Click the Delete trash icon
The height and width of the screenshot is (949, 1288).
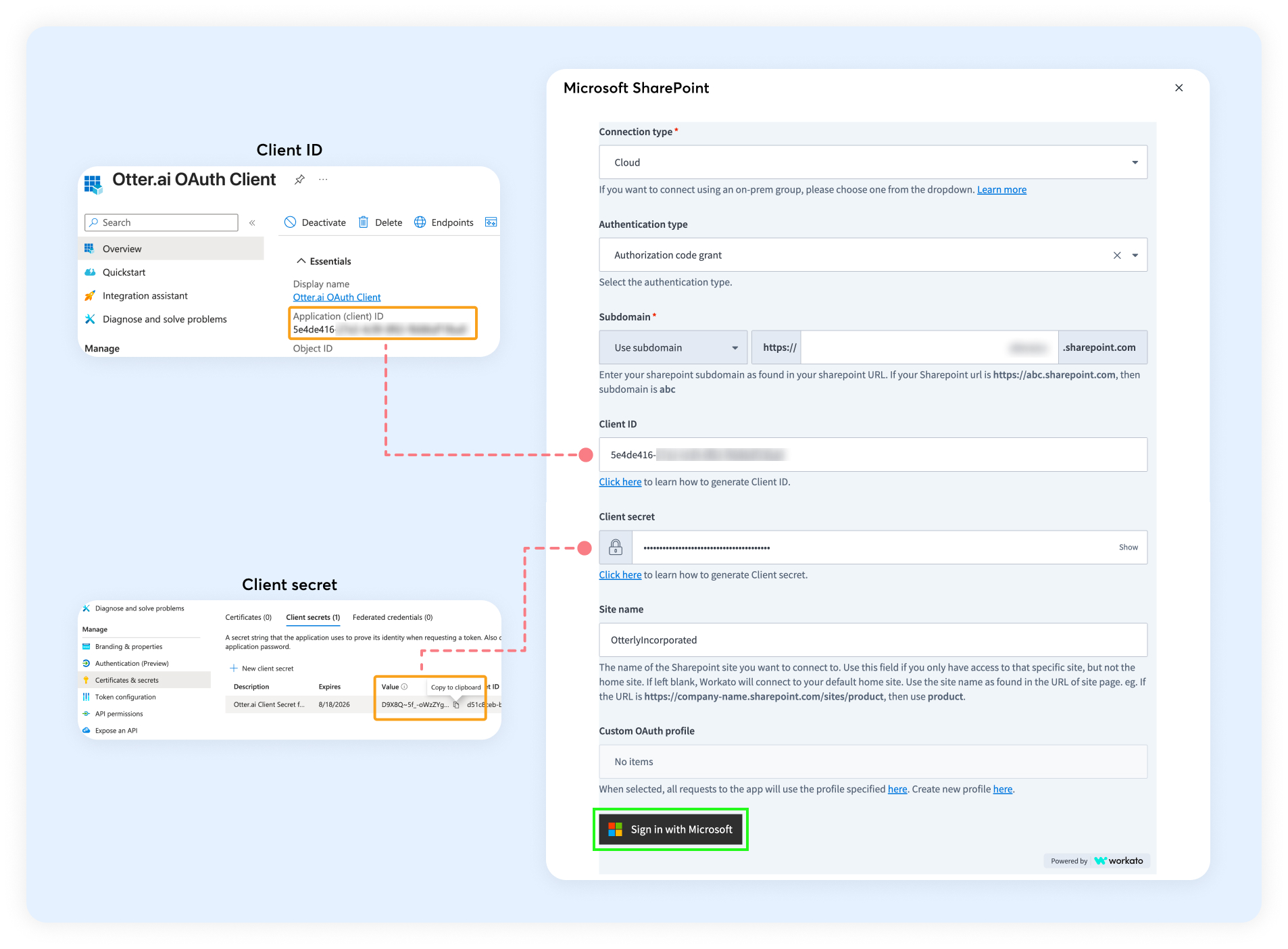click(364, 222)
